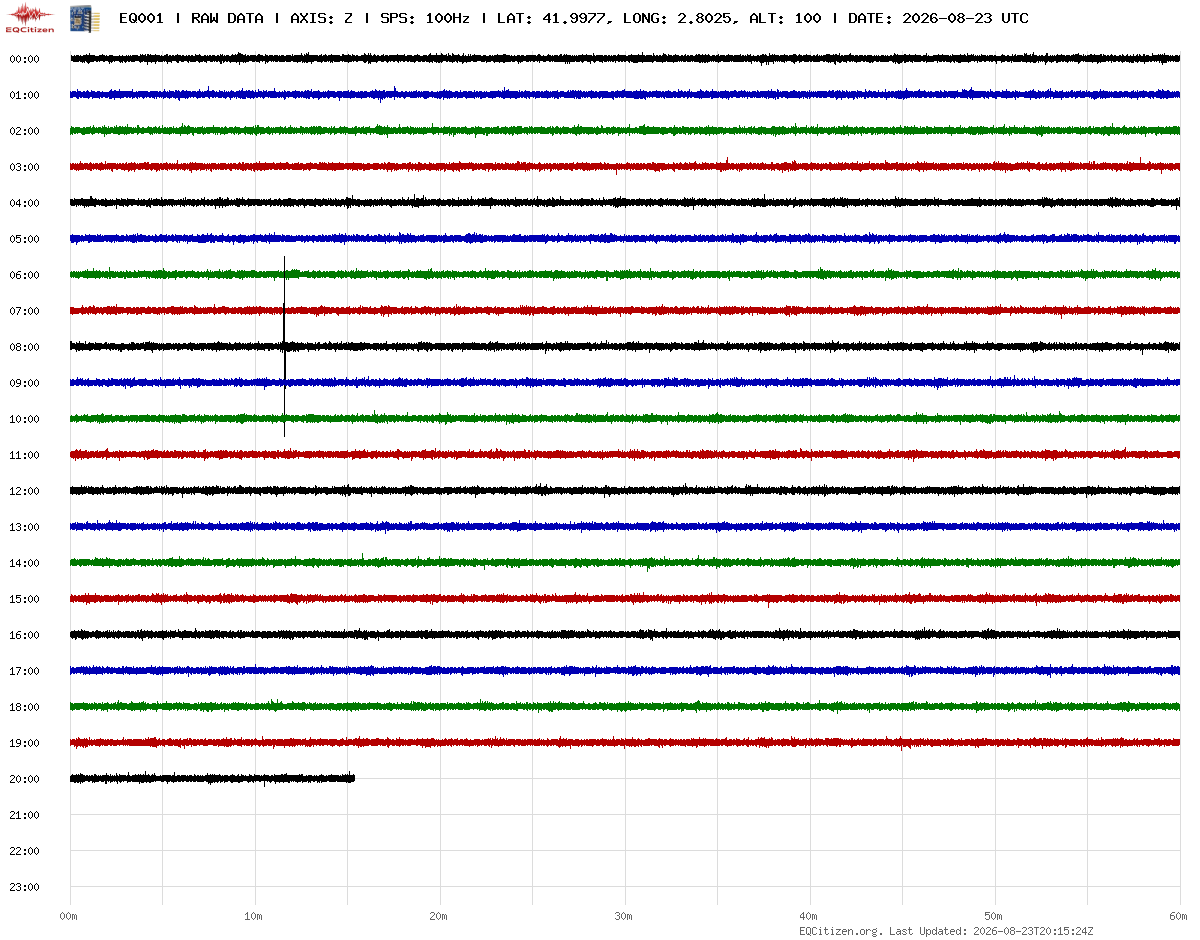Click the 23:00 hour label

(24, 887)
